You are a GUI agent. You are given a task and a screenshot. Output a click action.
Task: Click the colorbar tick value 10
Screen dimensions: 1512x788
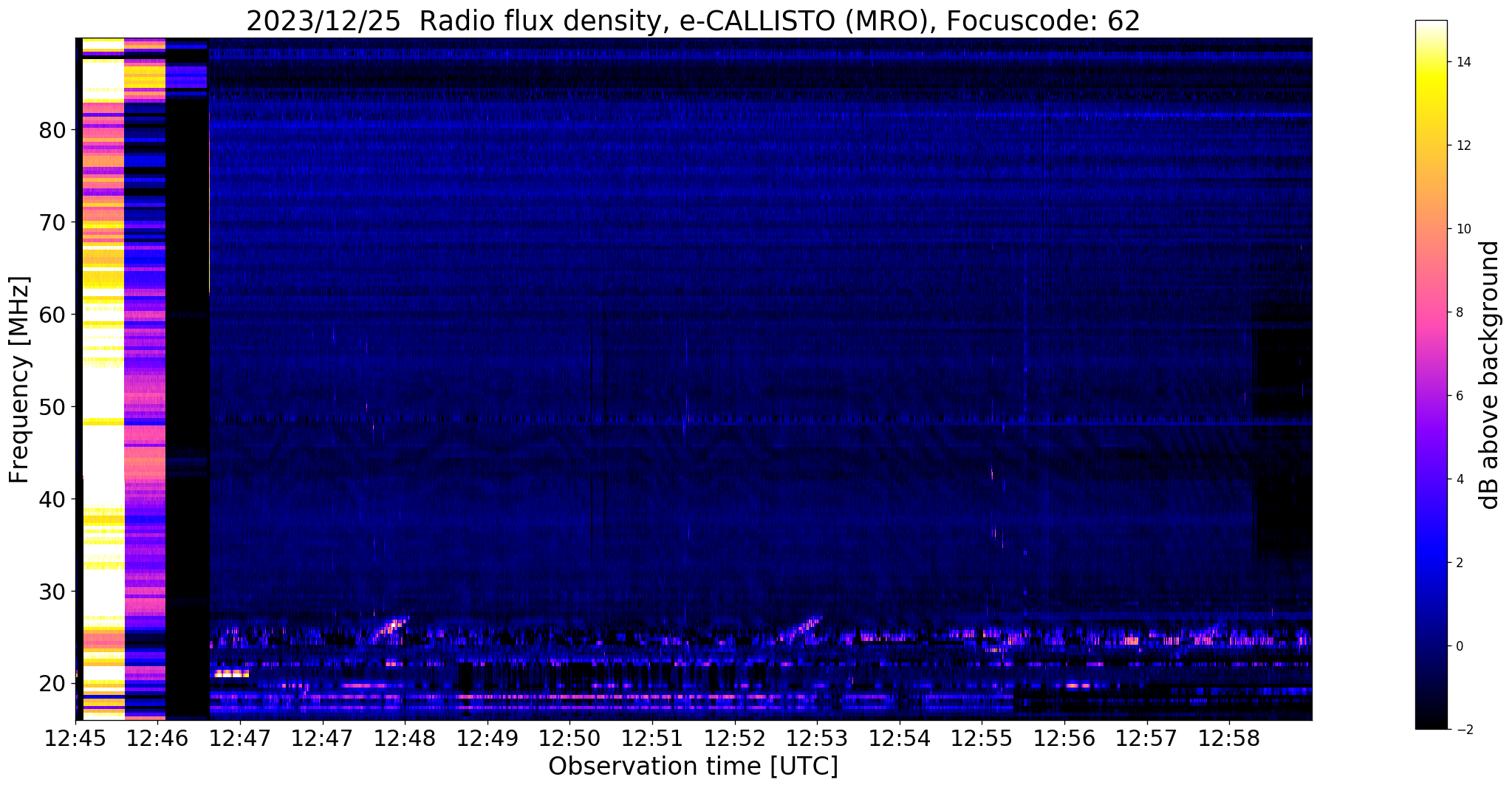pos(1463,229)
